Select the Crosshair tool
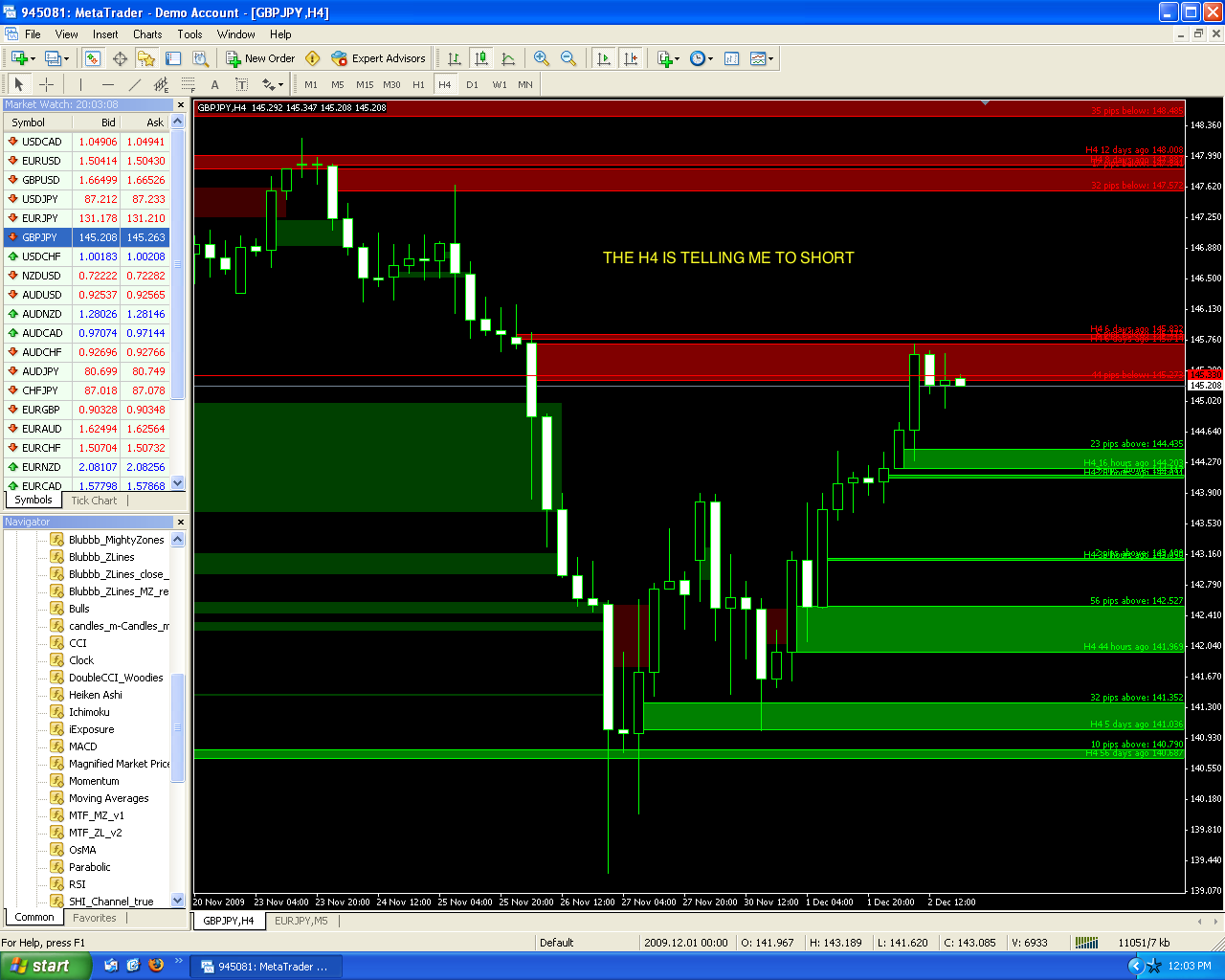The image size is (1225, 980). (x=46, y=84)
